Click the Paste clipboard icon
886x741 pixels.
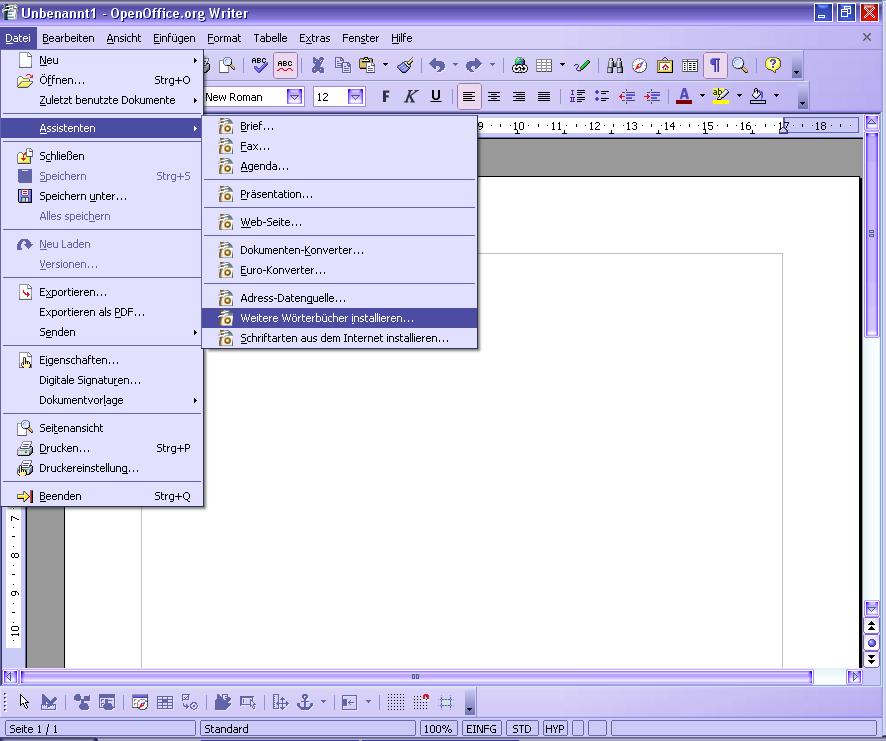[367, 66]
